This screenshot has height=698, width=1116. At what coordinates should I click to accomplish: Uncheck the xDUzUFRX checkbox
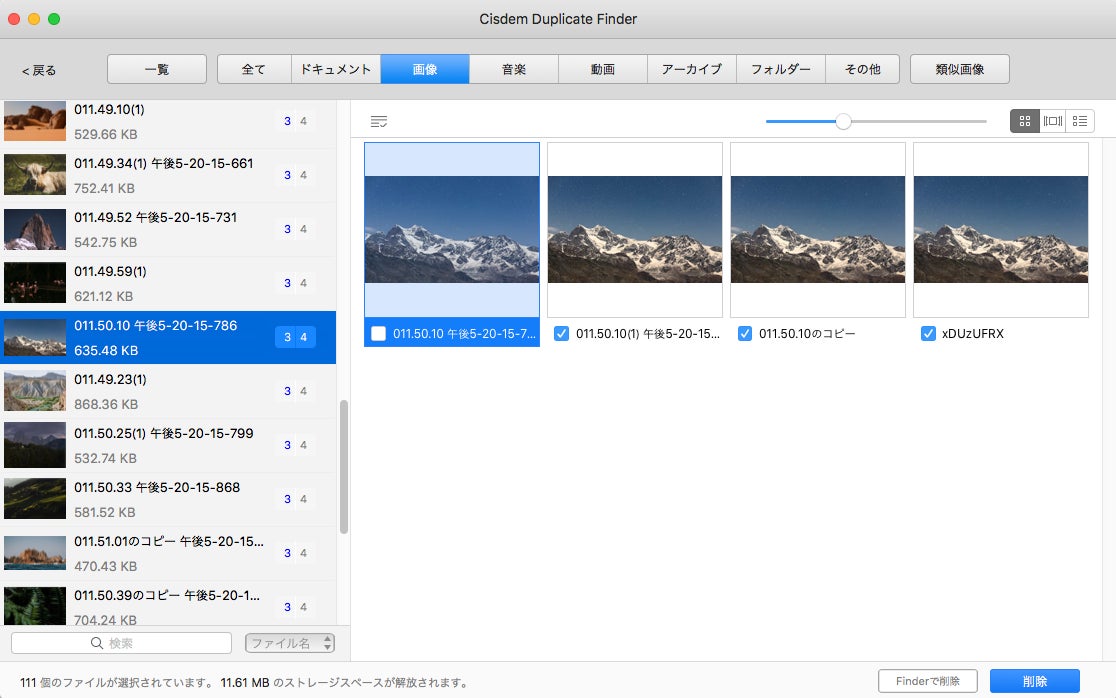pyautogui.click(x=928, y=334)
